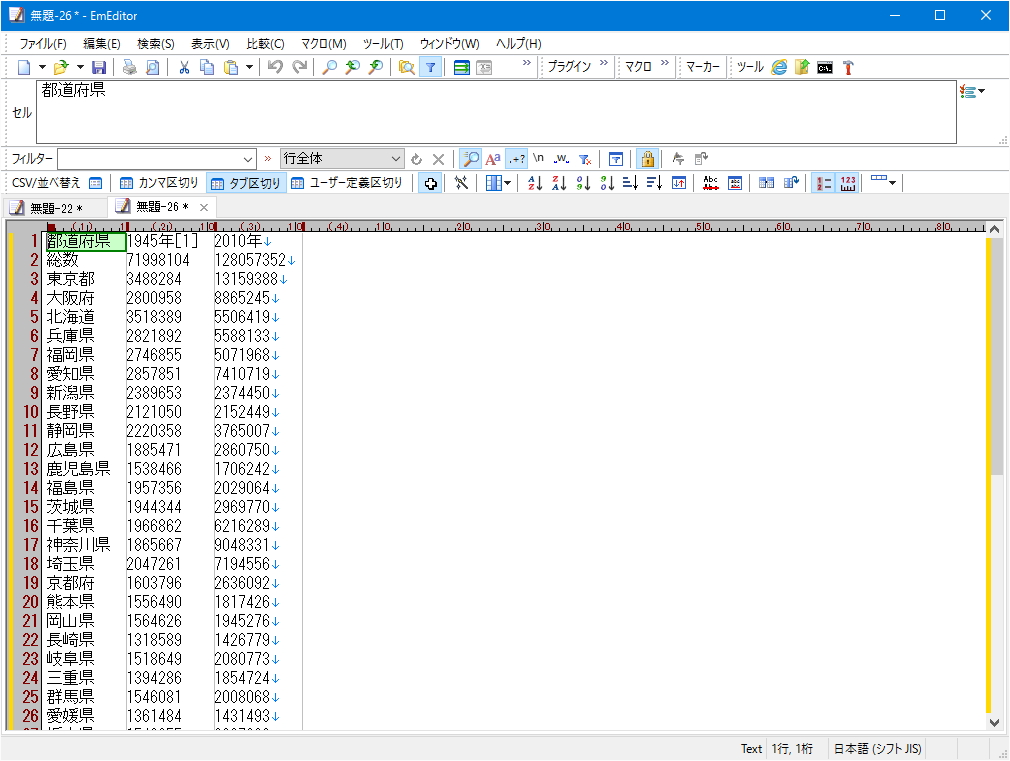1010x761 pixels.
Task: Open the 編集(E) menu
Action: click(x=102, y=44)
